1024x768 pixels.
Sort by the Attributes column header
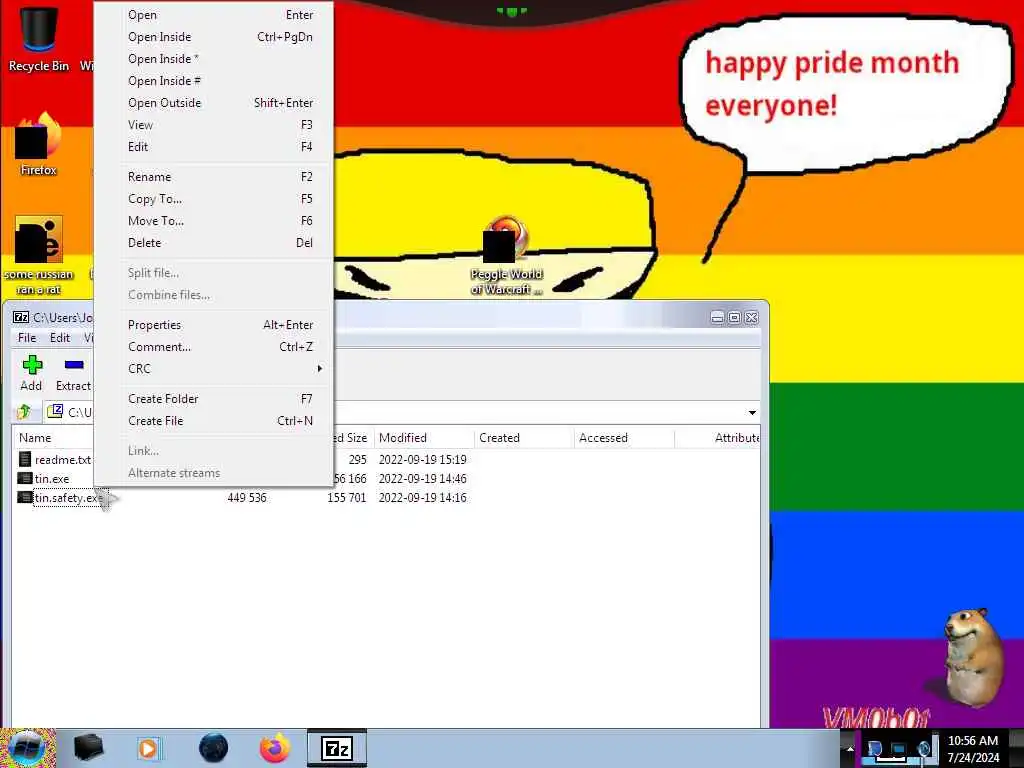717,438
